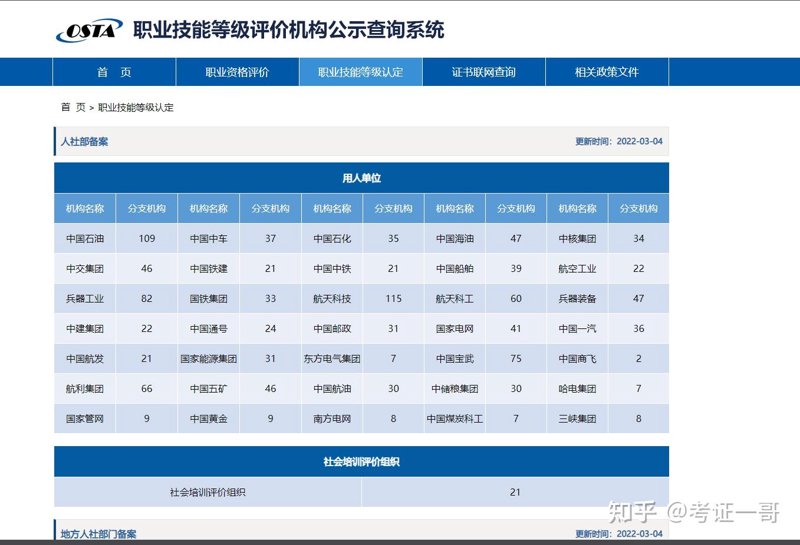The width and height of the screenshot is (800, 545).
Task: Open the 职业资格评价 tab
Action: [x=237, y=72]
